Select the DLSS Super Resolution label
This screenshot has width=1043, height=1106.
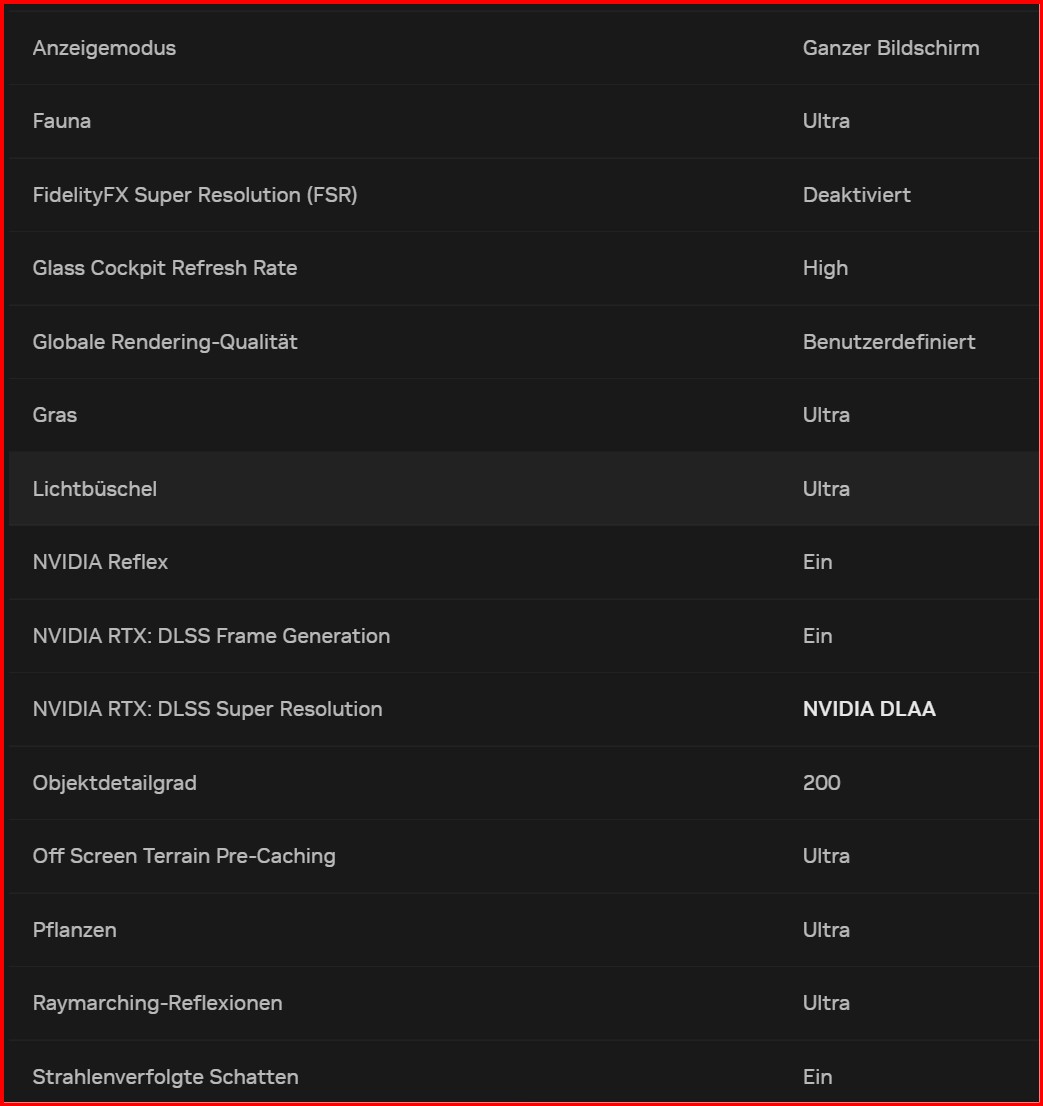point(207,709)
